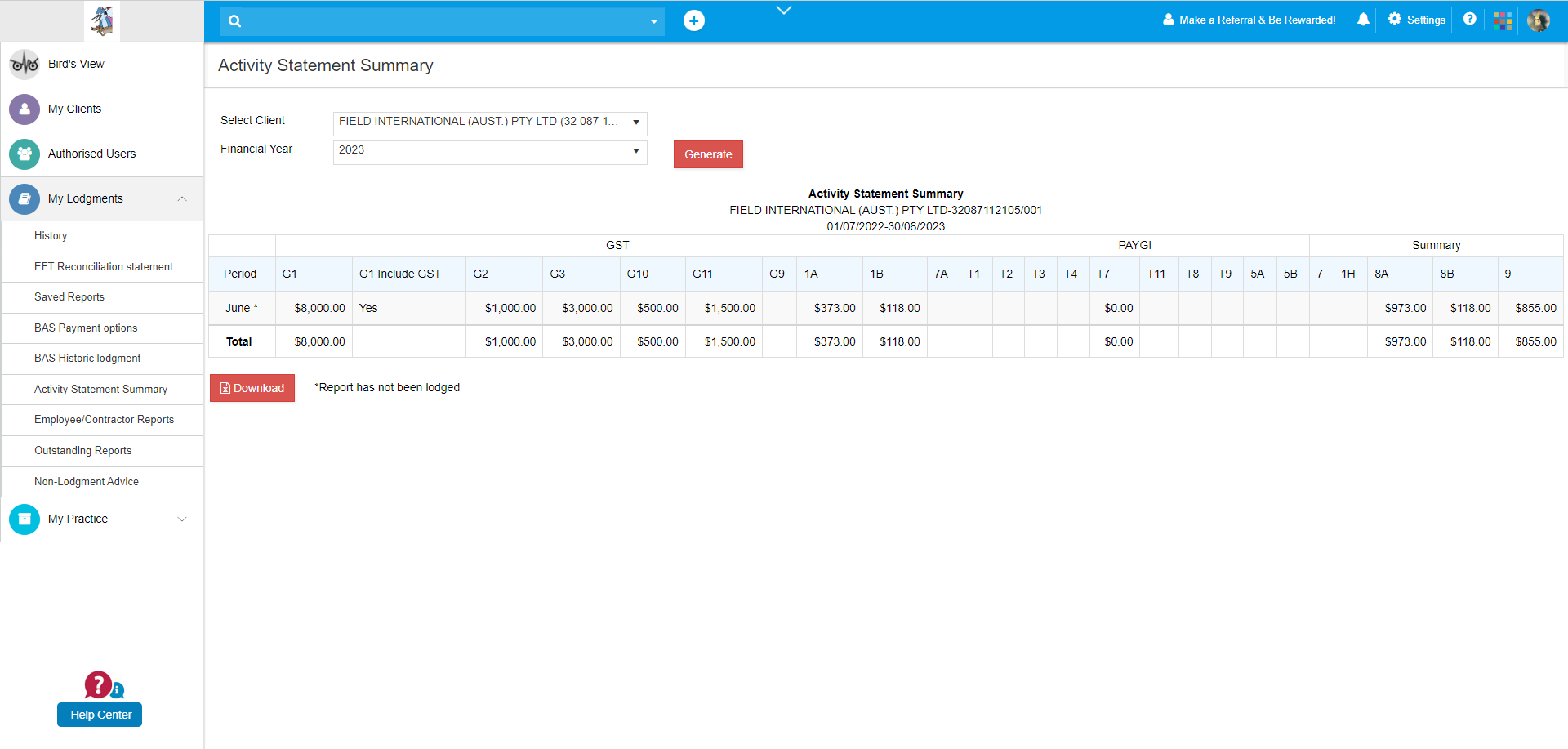
Task: Collapse the My Lodgments section
Action: click(182, 198)
